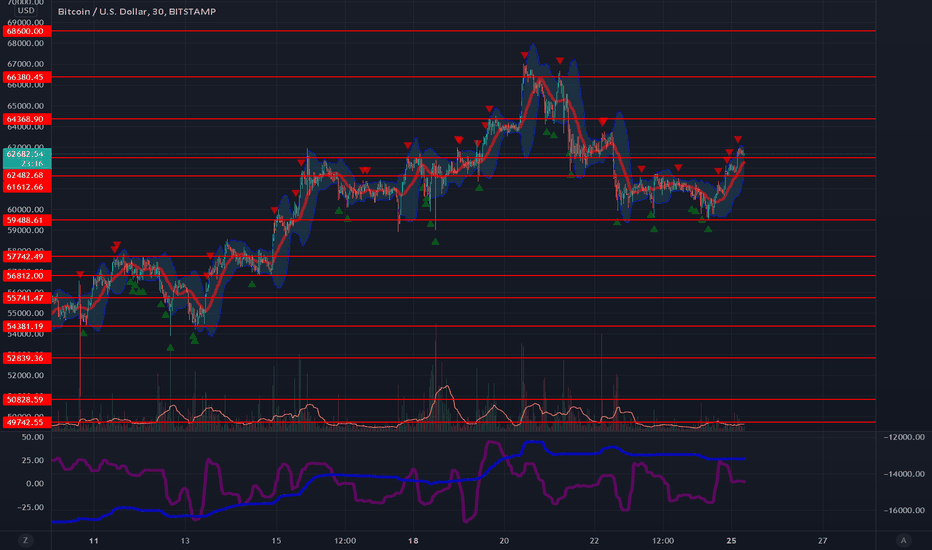Select the 55741.47 price level label

(x=26, y=298)
